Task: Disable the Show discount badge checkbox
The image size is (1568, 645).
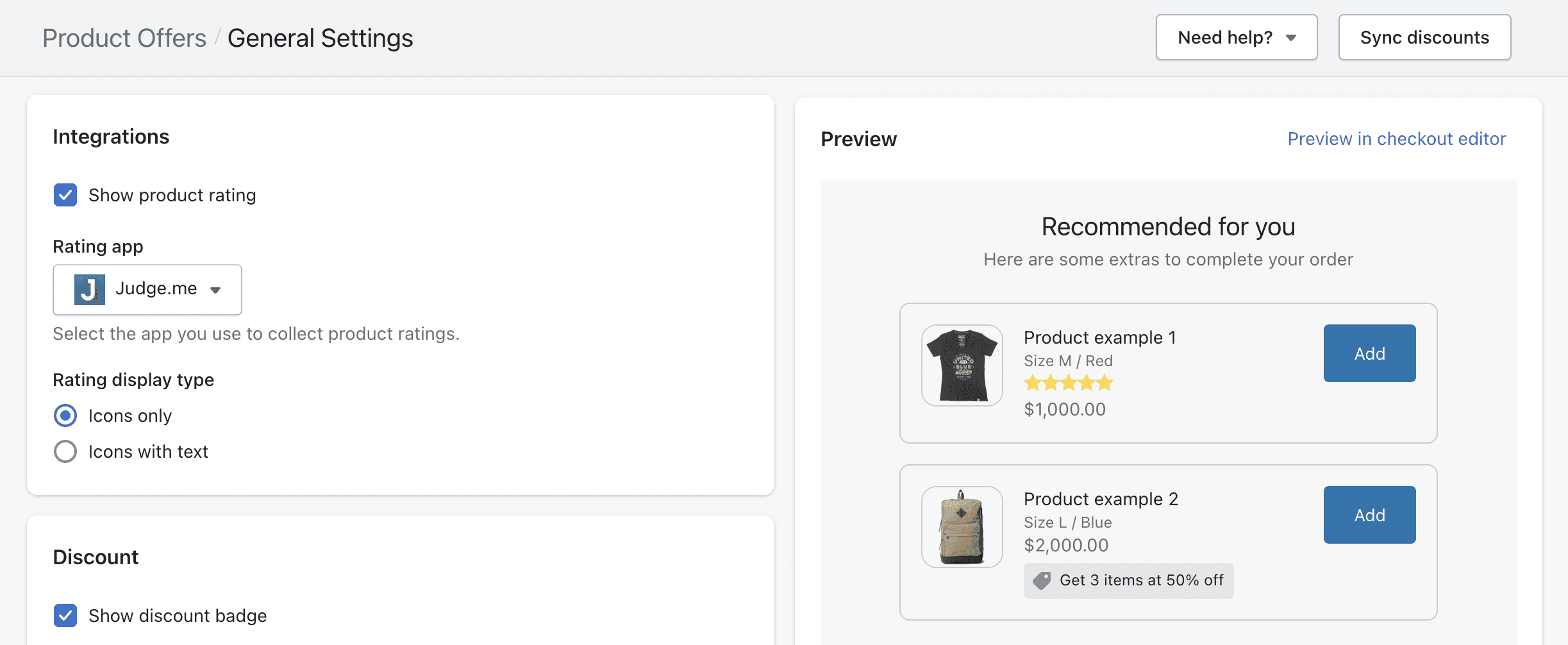Action: coord(65,616)
